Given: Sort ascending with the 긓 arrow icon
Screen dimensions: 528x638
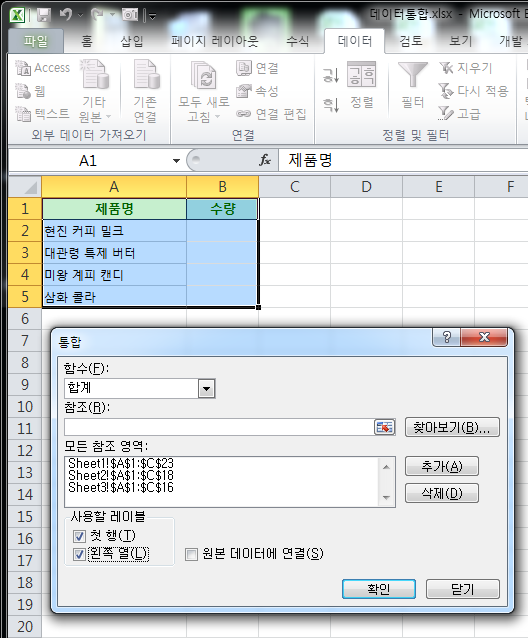Looking at the screenshot, I should pyautogui.click(x=331, y=75).
